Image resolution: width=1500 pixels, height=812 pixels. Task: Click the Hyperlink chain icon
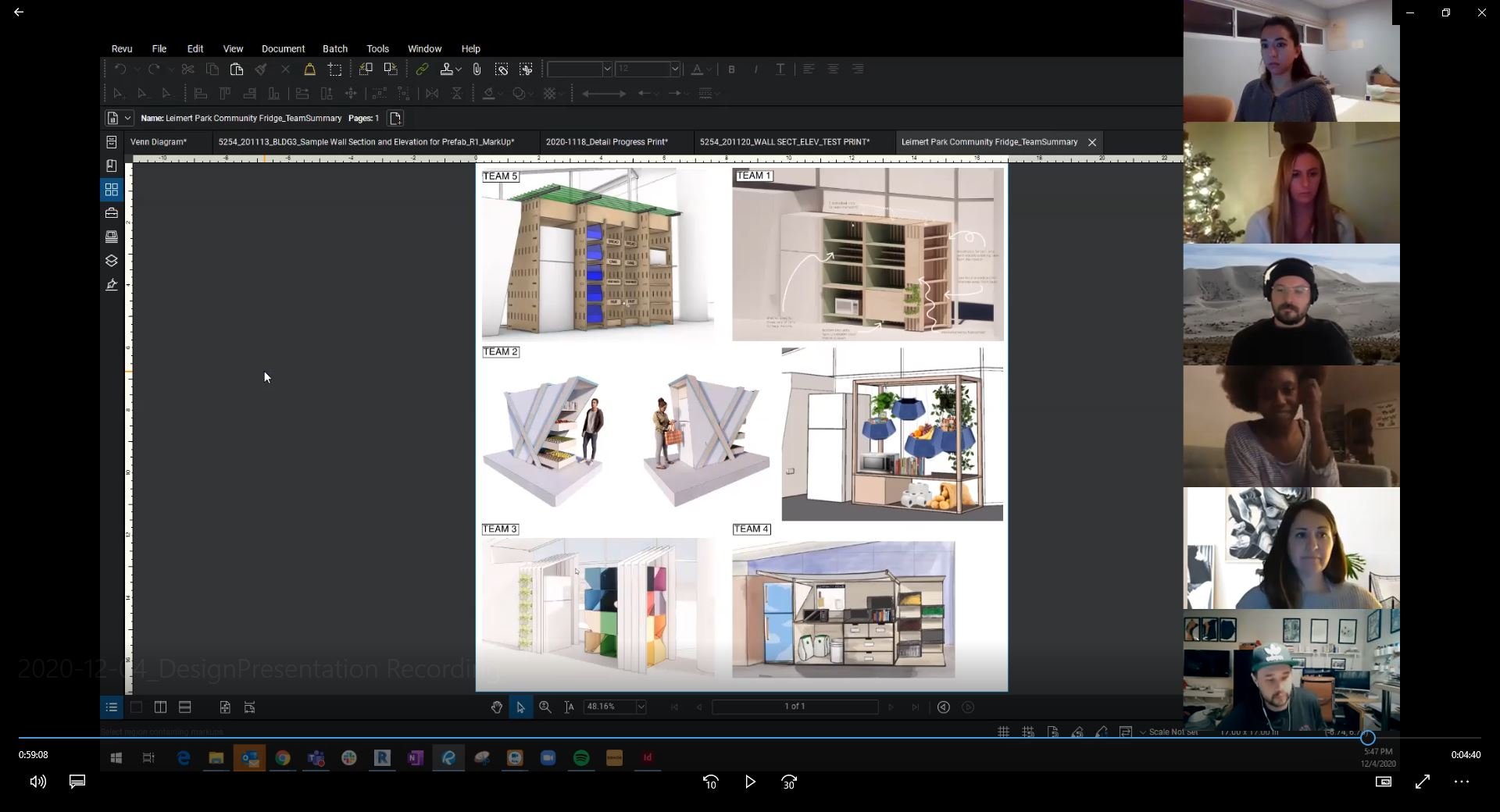tap(422, 69)
